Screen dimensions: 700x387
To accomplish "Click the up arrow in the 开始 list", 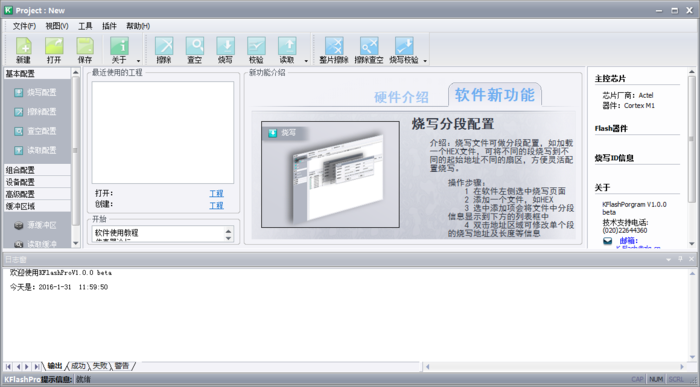I will (229, 231).
